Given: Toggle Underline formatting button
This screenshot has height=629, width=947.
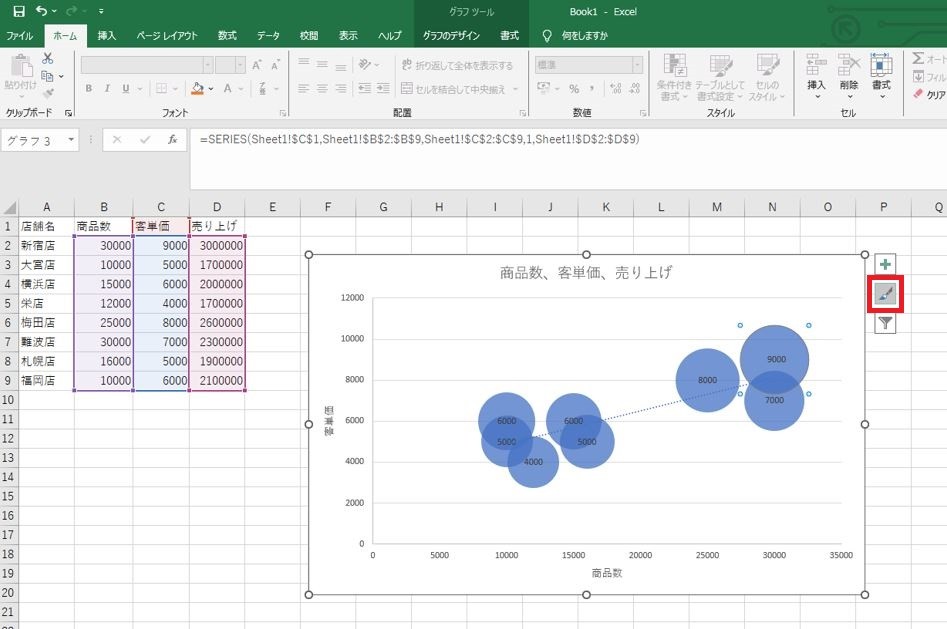Looking at the screenshot, I should tap(126, 88).
